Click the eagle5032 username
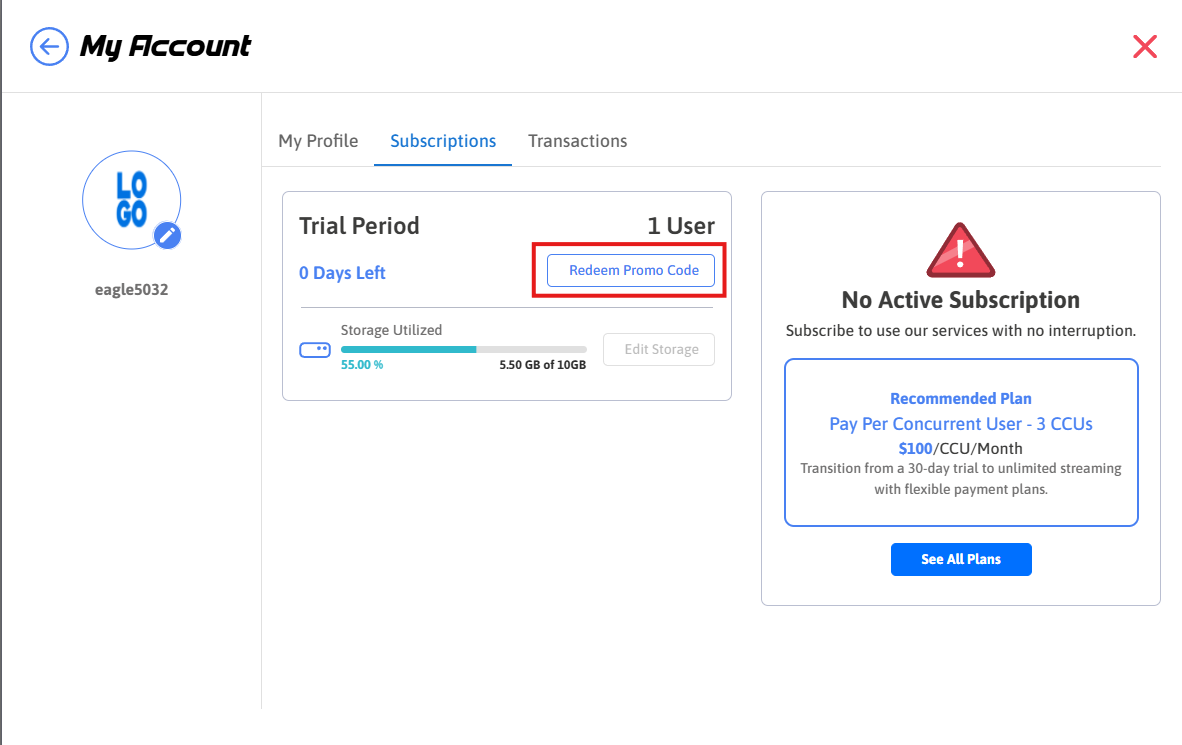This screenshot has width=1182, height=745. click(131, 290)
